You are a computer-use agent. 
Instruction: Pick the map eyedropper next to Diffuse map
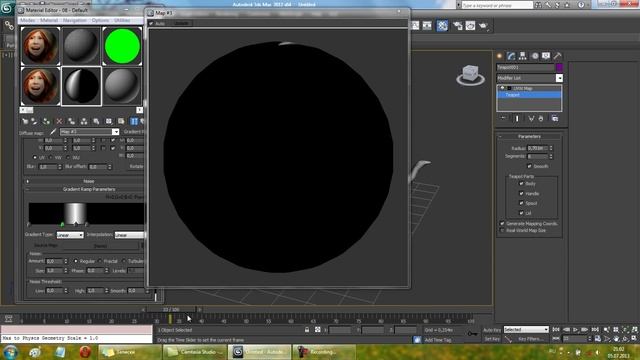53,132
